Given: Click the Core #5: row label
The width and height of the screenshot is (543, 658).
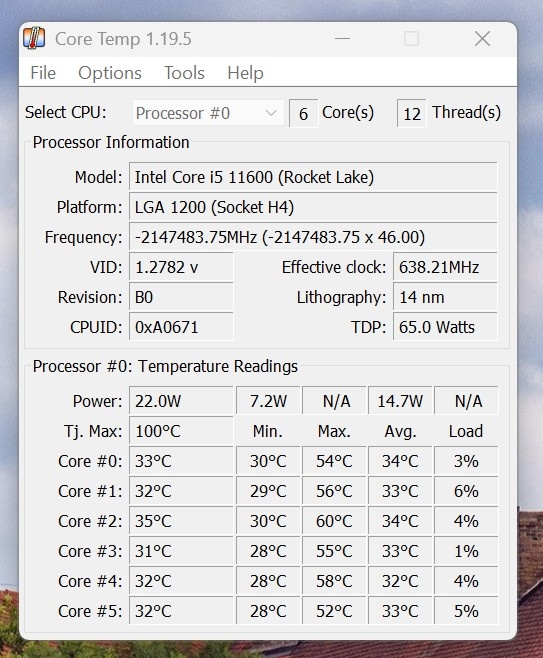Looking at the screenshot, I should [x=90, y=611].
